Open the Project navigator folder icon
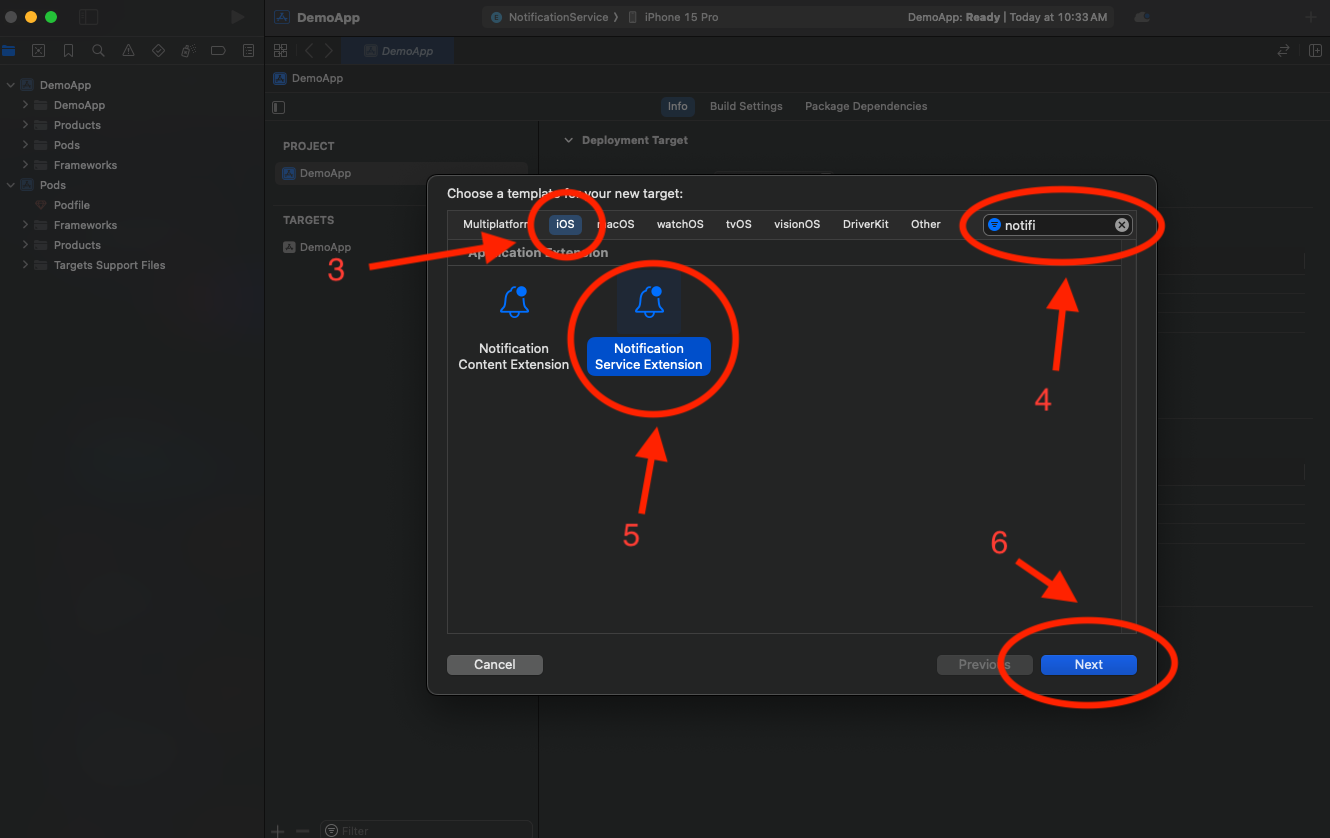The height and width of the screenshot is (838, 1330). 8,51
